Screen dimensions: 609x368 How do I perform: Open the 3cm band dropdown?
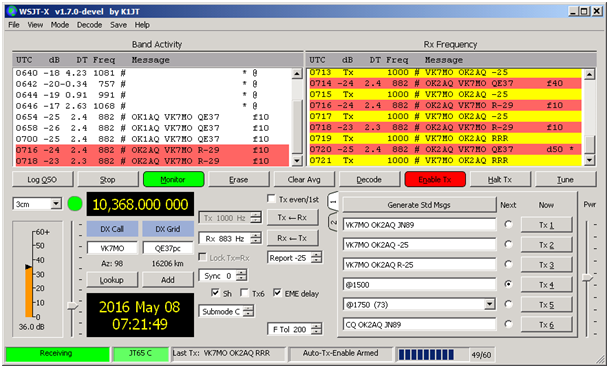(x=56, y=204)
